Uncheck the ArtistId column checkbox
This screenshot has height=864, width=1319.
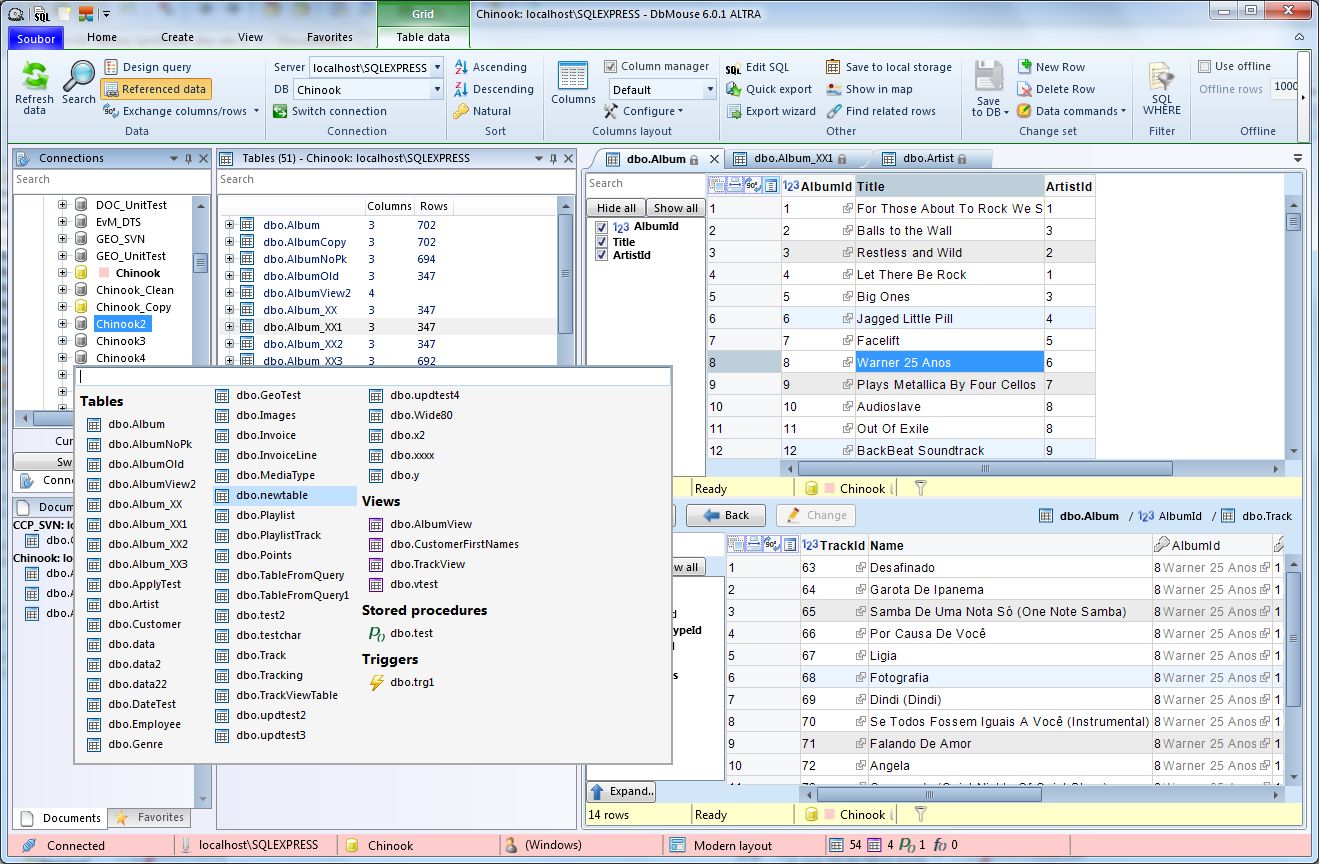click(601, 255)
